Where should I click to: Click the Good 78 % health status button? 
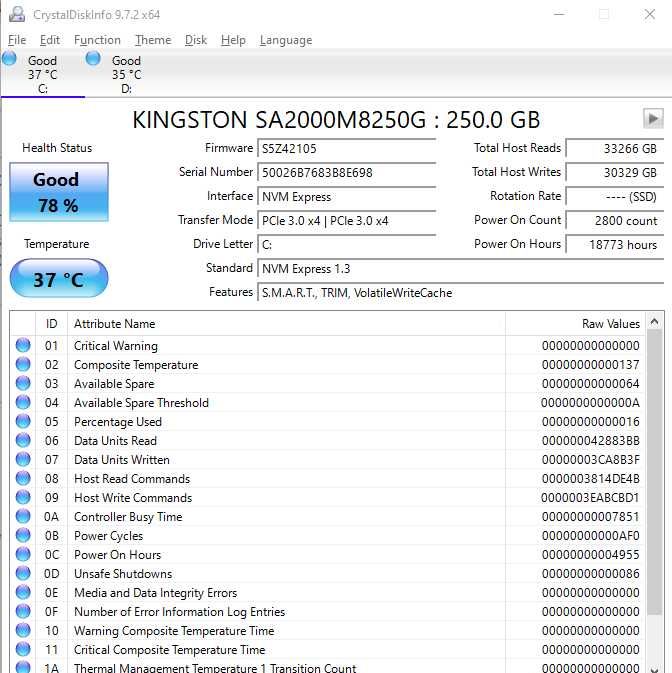tap(59, 192)
